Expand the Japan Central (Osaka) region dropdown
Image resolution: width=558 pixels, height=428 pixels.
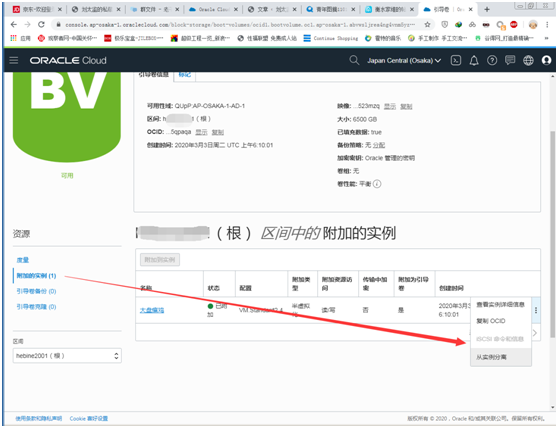tap(404, 60)
